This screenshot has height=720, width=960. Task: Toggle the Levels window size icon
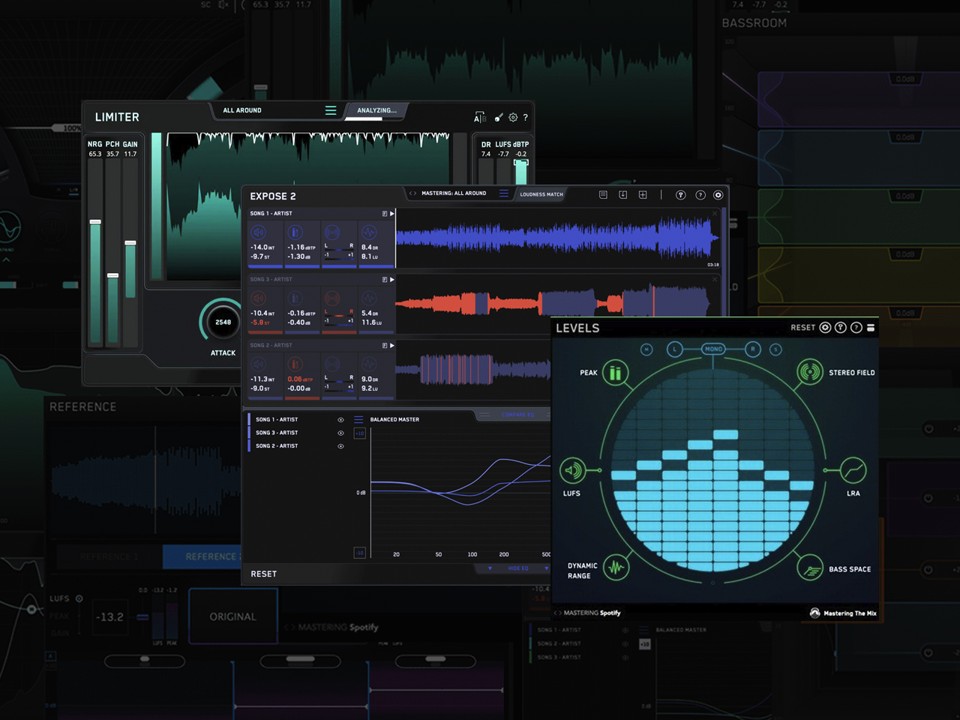[871, 328]
